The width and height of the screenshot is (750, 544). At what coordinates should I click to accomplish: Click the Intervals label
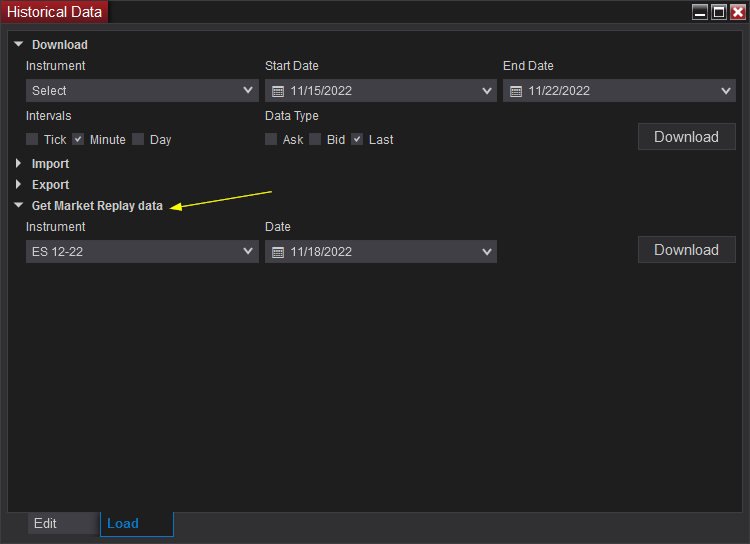tap(48, 116)
